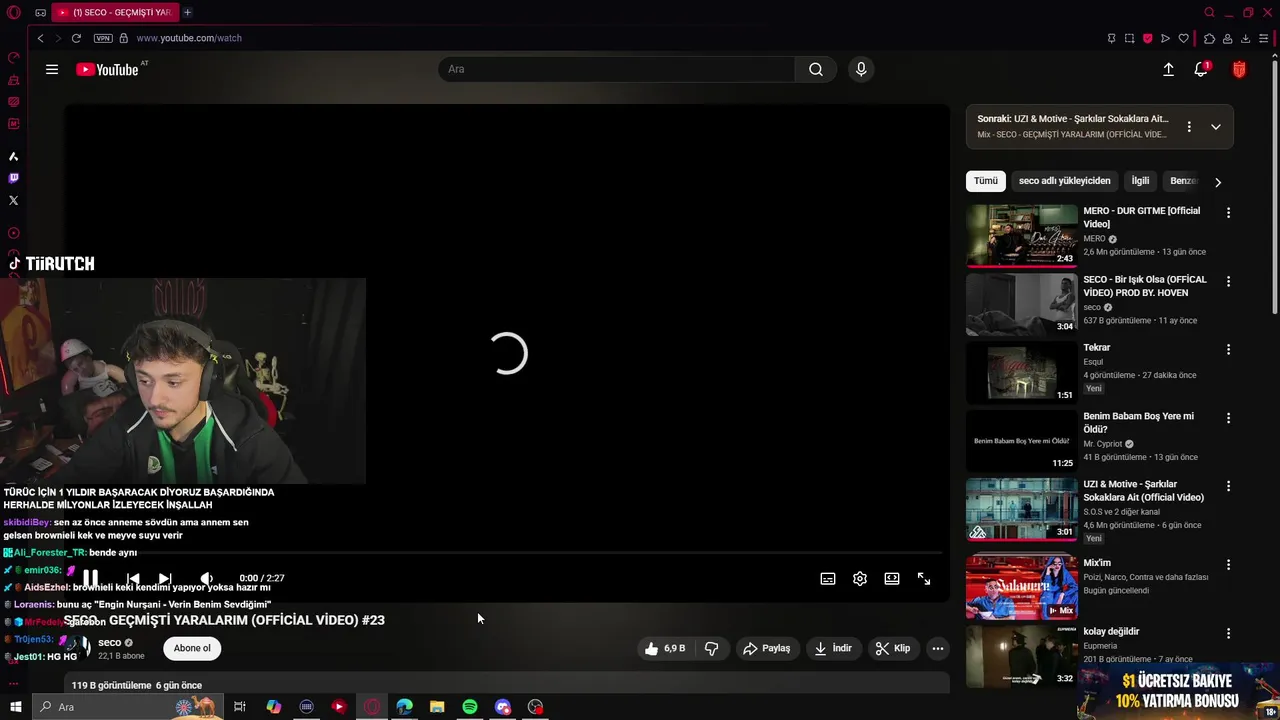Open options for MERO - DUR GITME

coord(1228,213)
